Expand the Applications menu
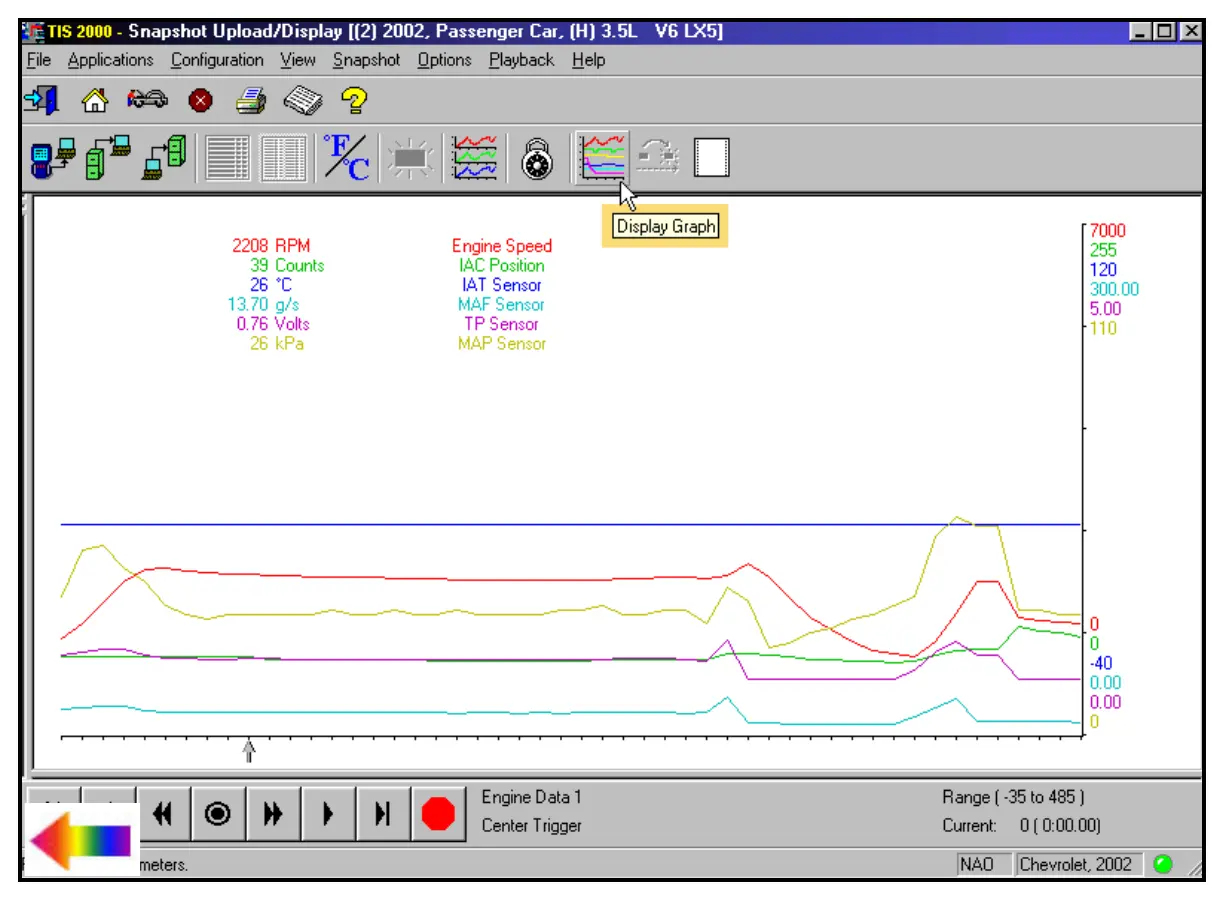This screenshot has height=900, width=1224. [x=111, y=60]
